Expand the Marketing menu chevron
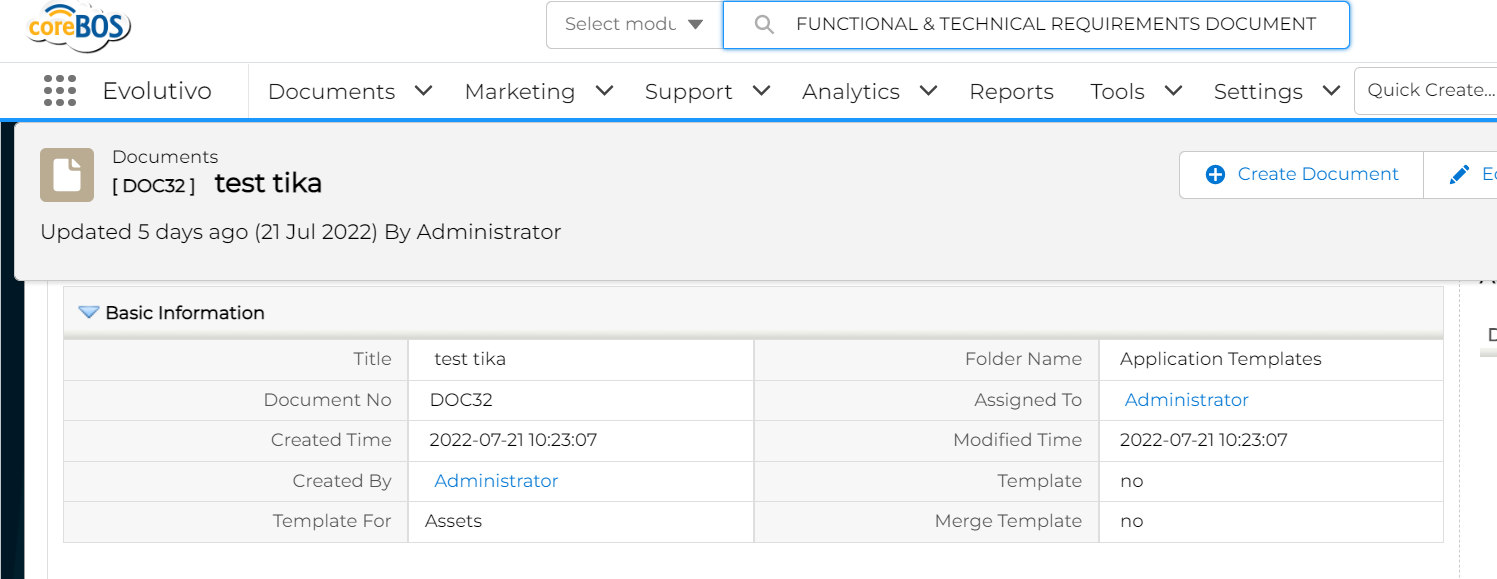Viewport: 1497px width, 579px height. 604,91
